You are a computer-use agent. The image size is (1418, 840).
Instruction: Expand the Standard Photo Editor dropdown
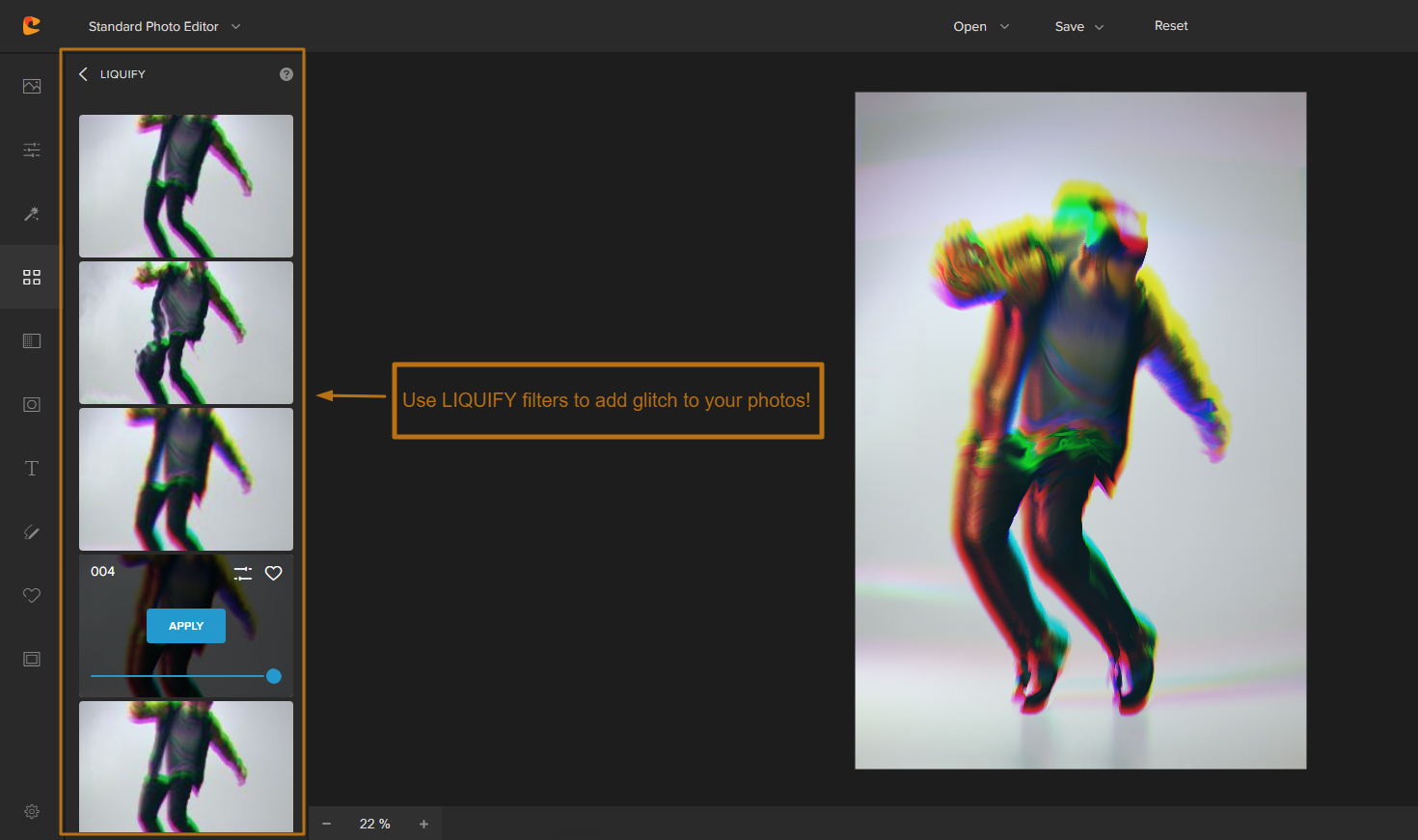(164, 27)
